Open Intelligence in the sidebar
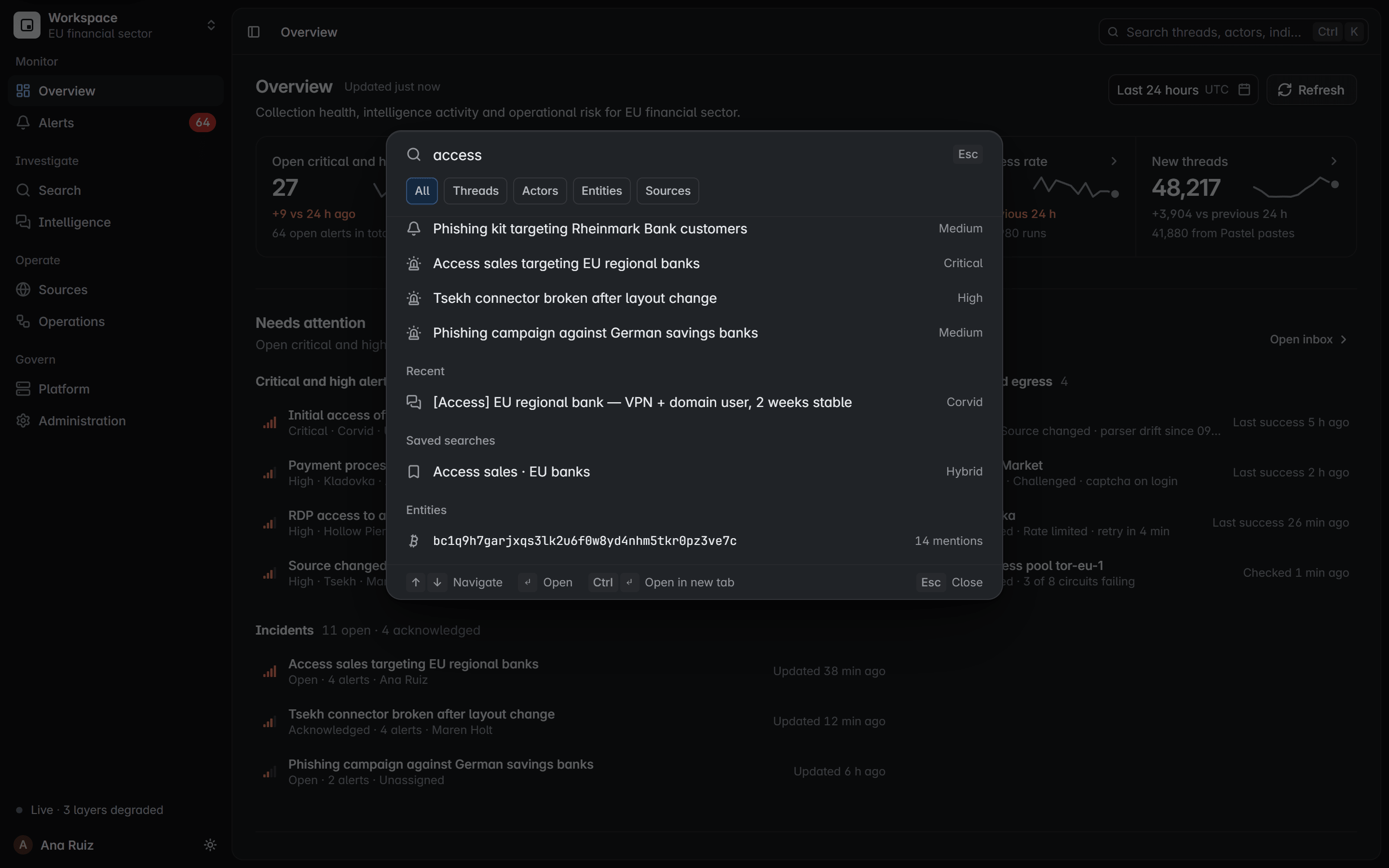 [x=115, y=222]
